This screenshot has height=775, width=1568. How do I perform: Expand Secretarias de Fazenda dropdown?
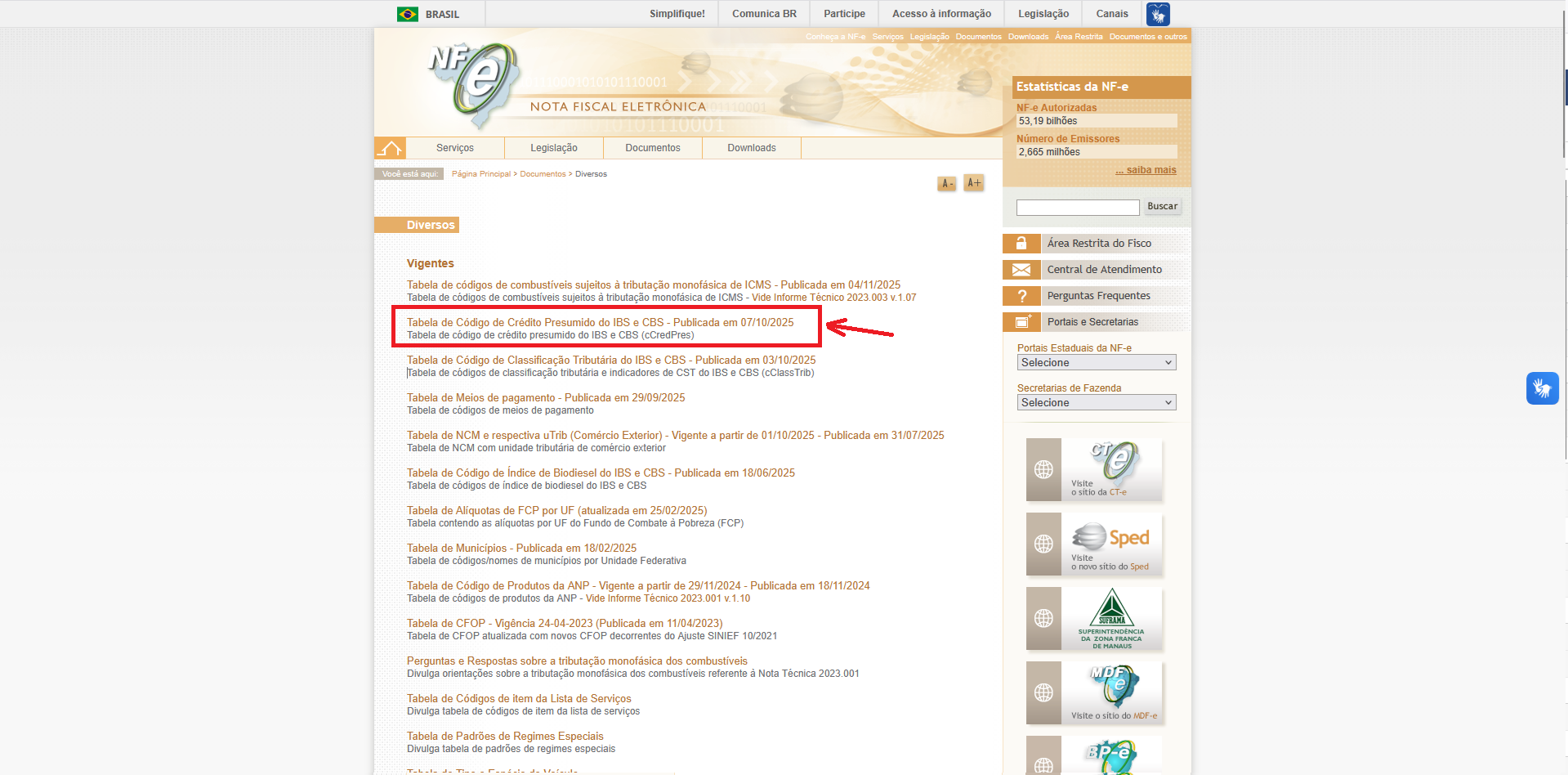tap(1096, 403)
